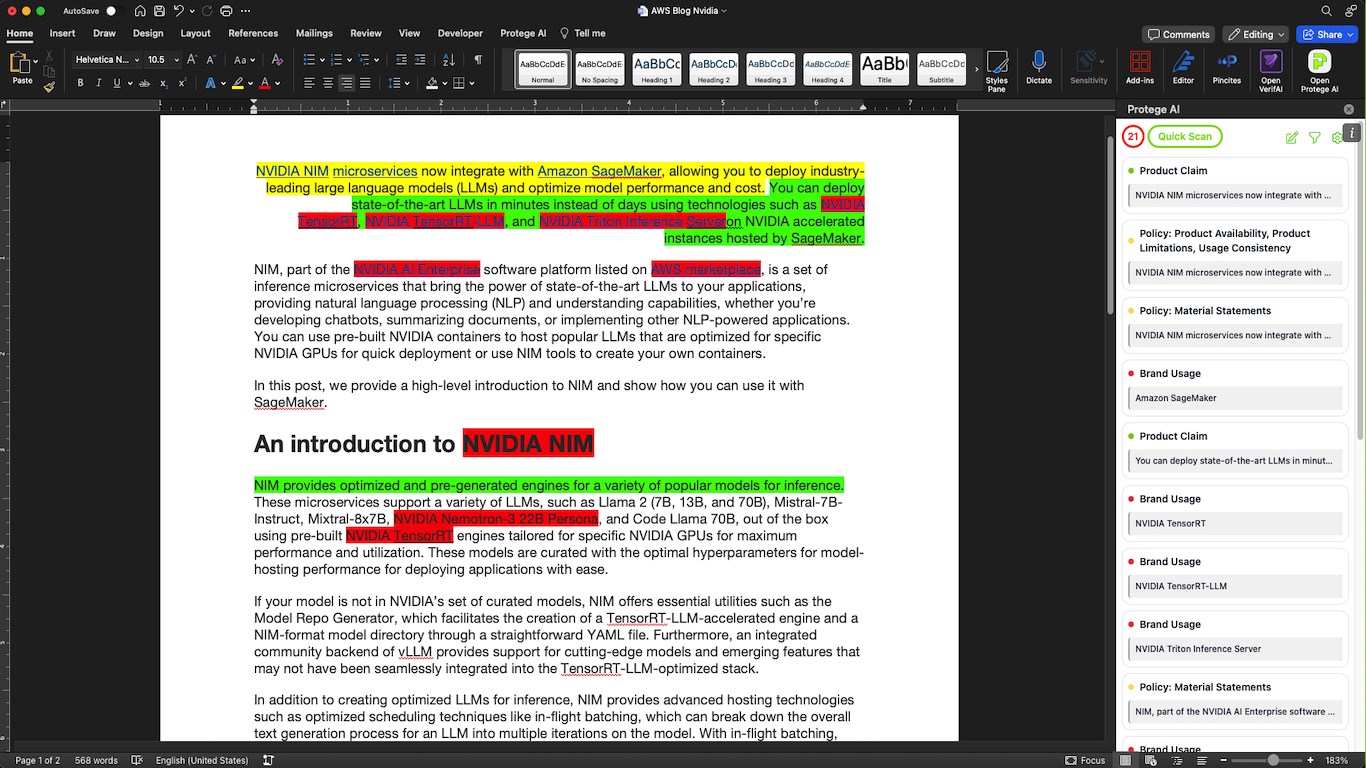This screenshot has height=768, width=1366.
Task: Launch the Editor tool
Action: [1183, 68]
